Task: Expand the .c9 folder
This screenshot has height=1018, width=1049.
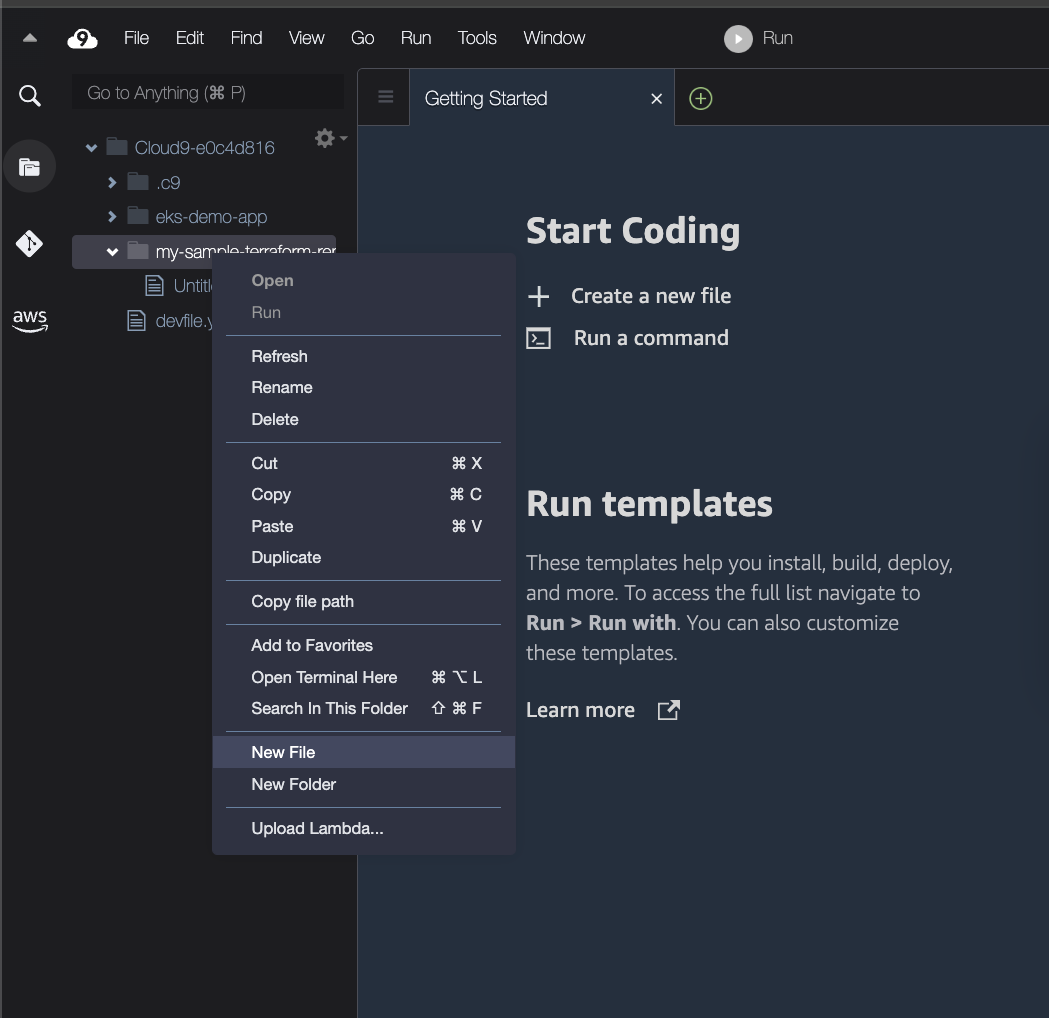Action: coord(112,182)
